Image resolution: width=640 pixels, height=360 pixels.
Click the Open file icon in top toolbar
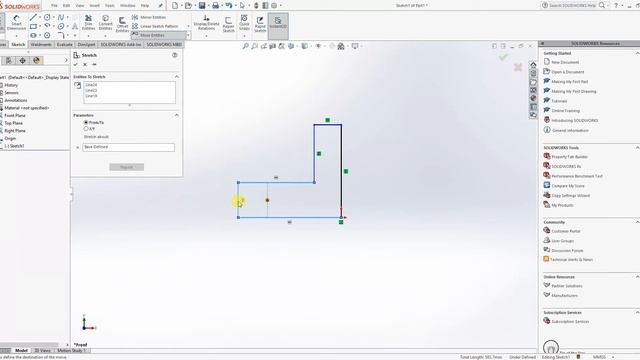click(x=188, y=5)
